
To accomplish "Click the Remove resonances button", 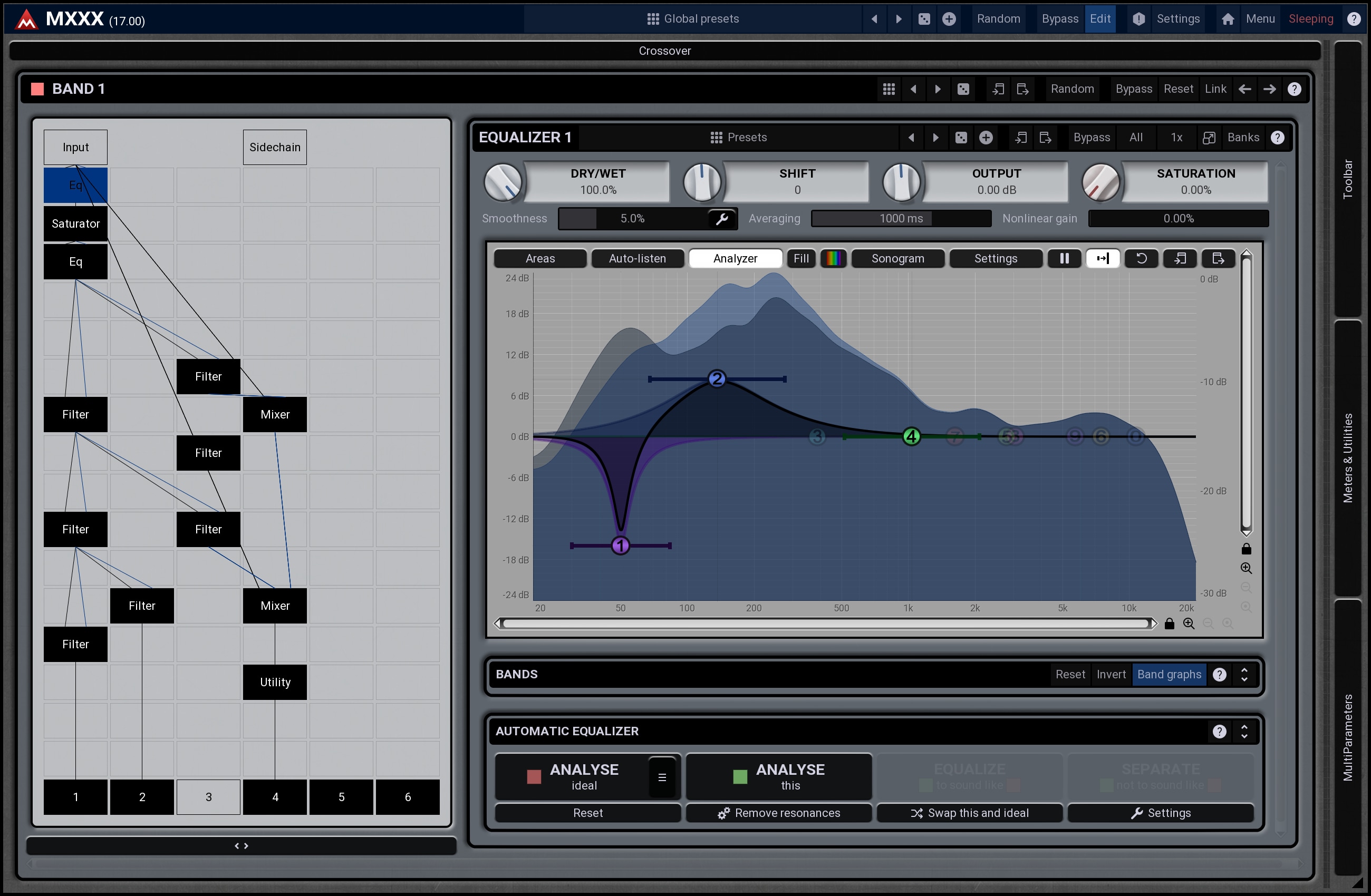I will coord(779,813).
